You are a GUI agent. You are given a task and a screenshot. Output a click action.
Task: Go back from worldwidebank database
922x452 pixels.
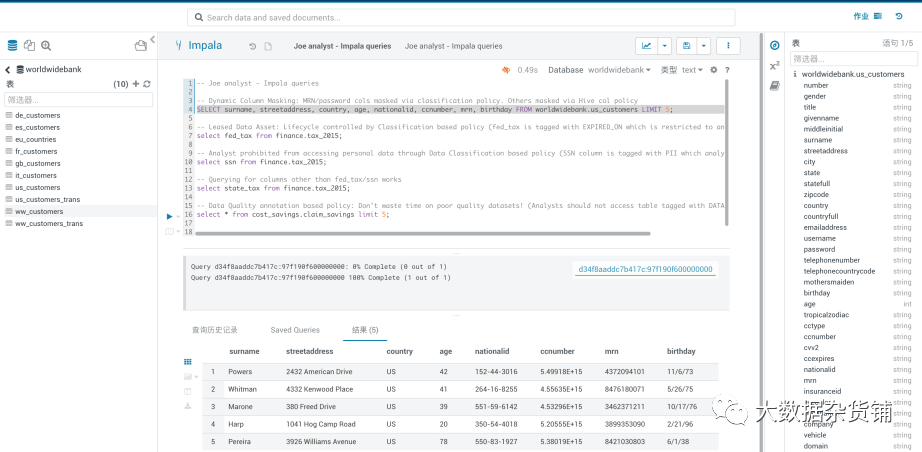pyautogui.click(x=8, y=69)
